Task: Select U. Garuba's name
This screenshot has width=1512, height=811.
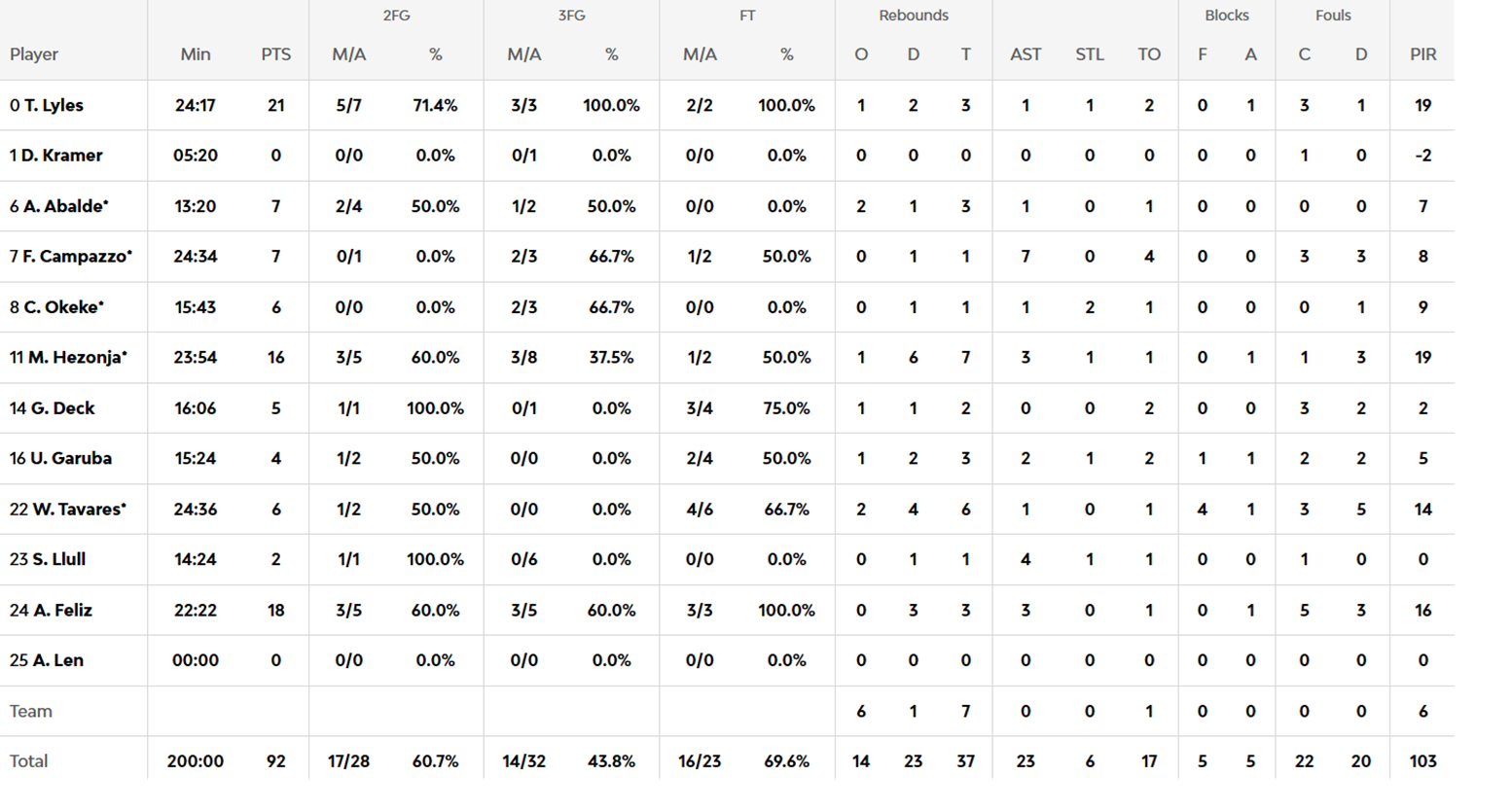Action: (x=70, y=459)
